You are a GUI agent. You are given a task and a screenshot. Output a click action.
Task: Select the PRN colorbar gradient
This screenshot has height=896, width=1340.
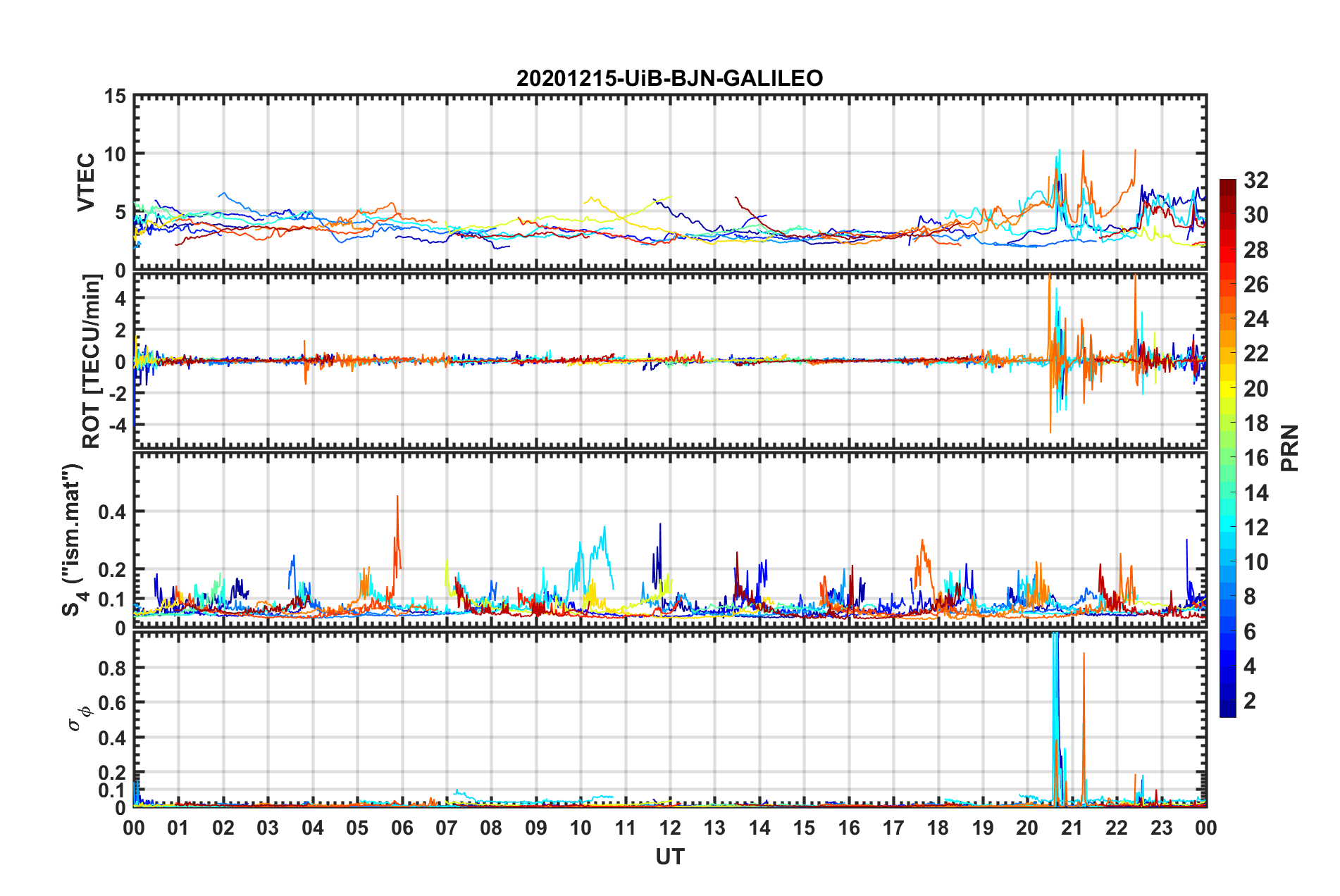pyautogui.click(x=1227, y=448)
